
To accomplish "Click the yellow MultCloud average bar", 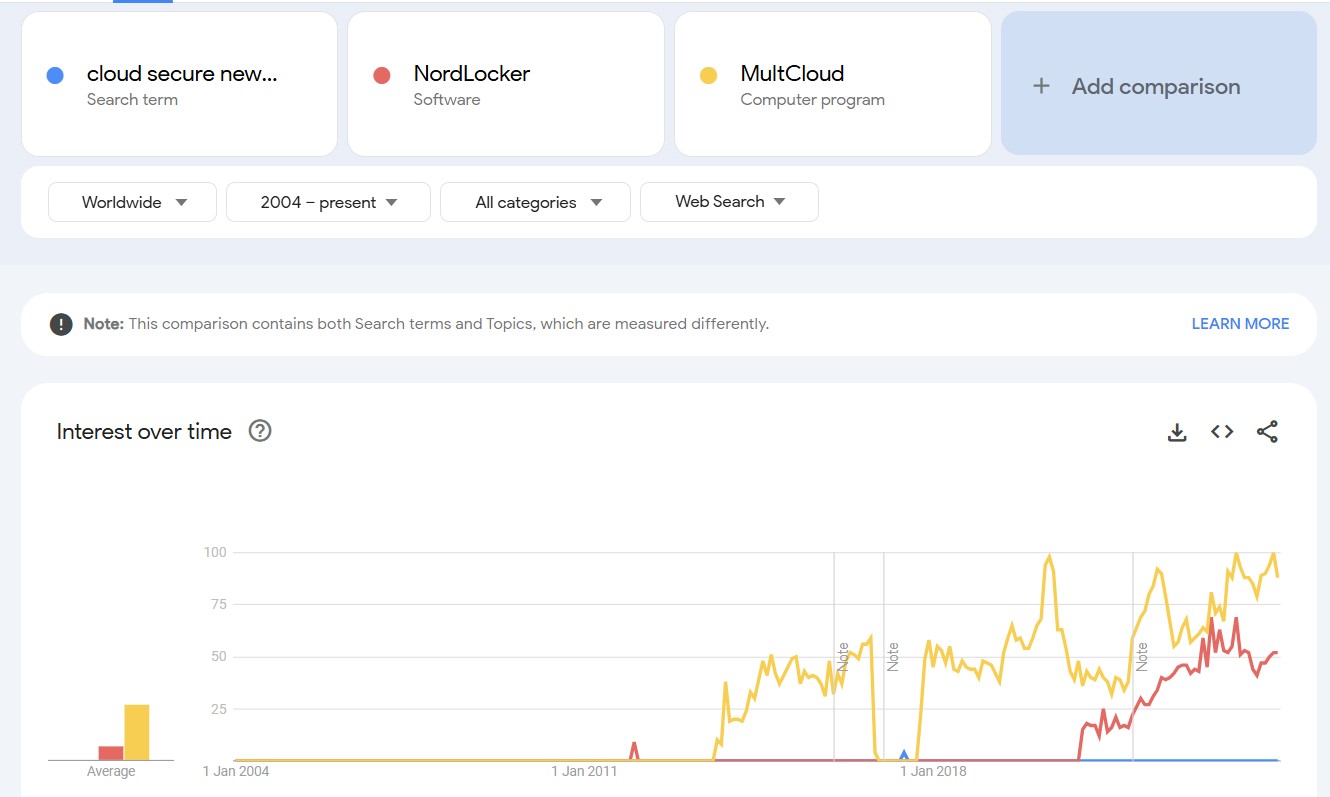I will click(x=137, y=732).
